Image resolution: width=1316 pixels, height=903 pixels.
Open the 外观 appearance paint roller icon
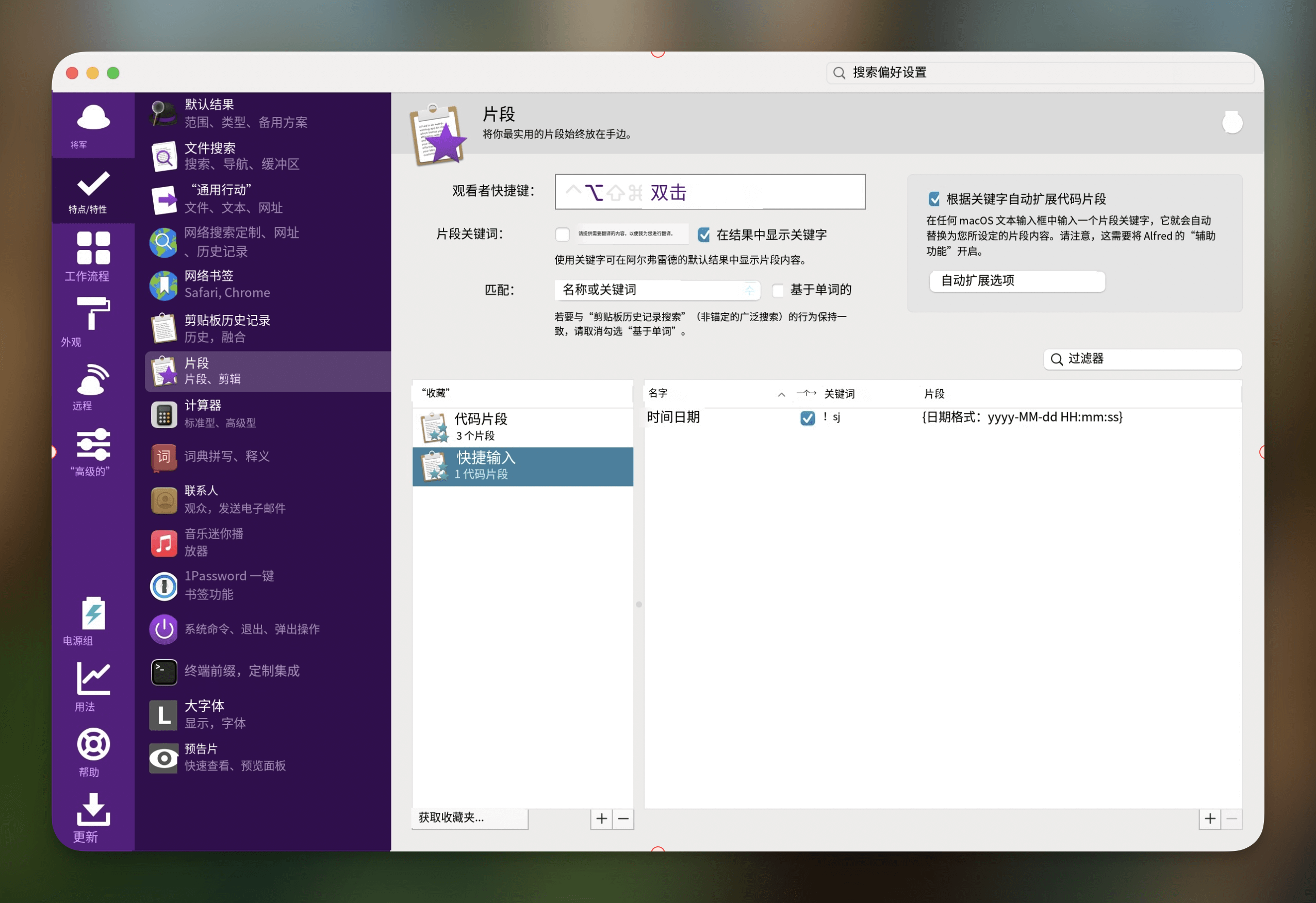tap(93, 313)
